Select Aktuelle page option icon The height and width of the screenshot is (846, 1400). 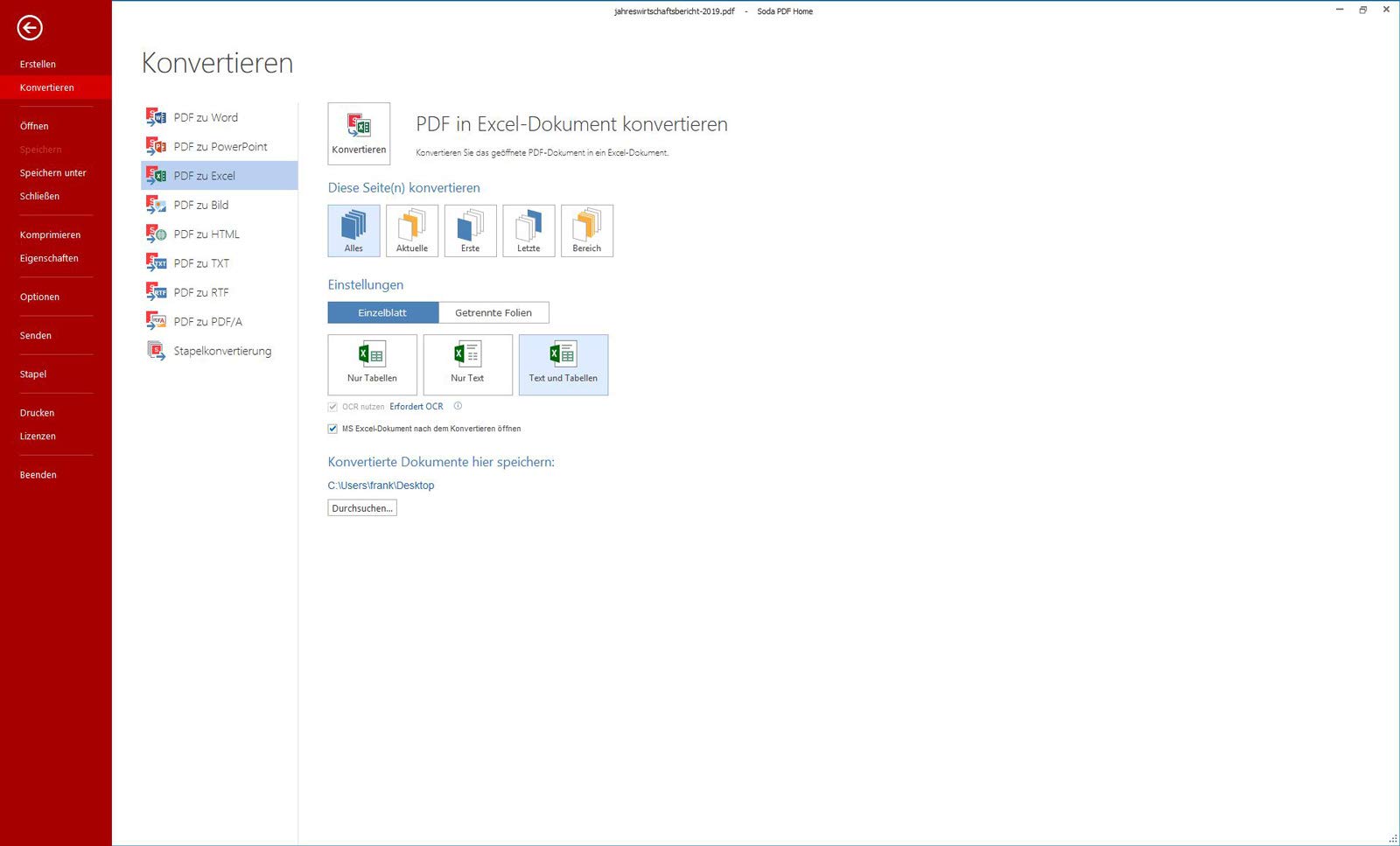412,231
